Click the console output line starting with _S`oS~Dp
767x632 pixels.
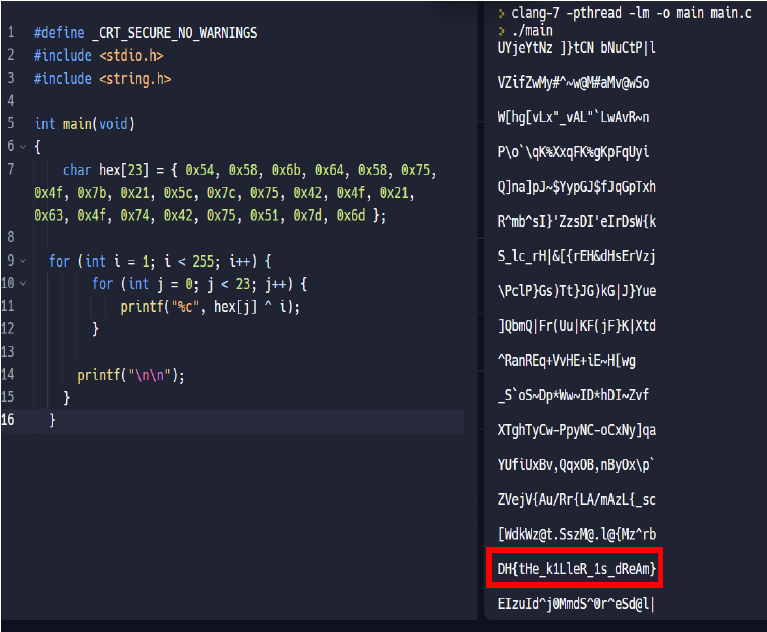[x=573, y=395]
